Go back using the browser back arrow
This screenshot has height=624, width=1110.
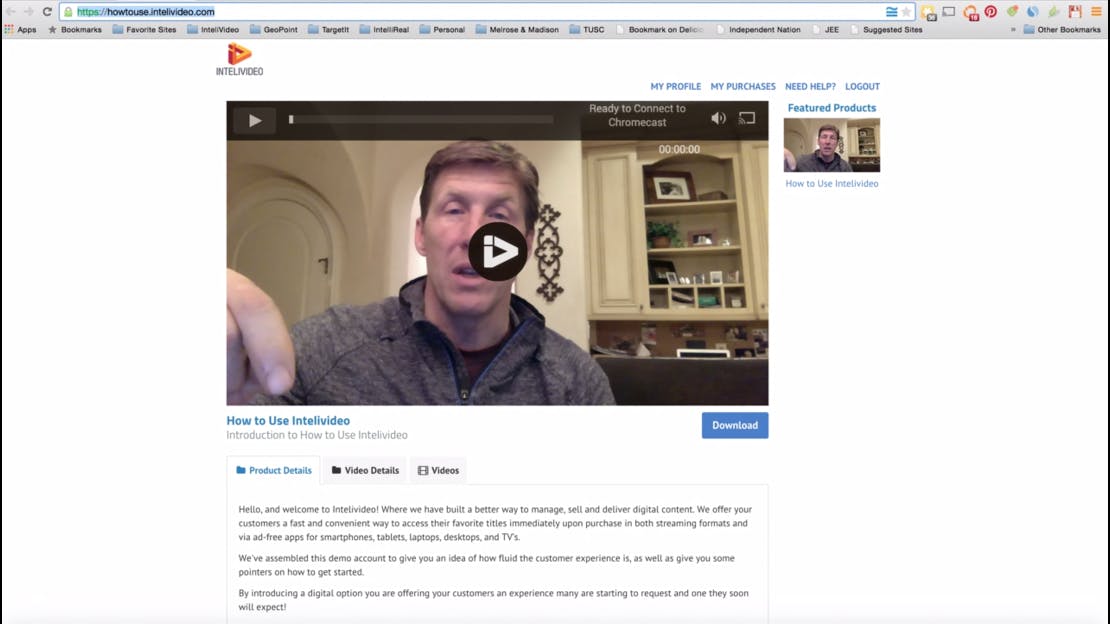[x=11, y=11]
